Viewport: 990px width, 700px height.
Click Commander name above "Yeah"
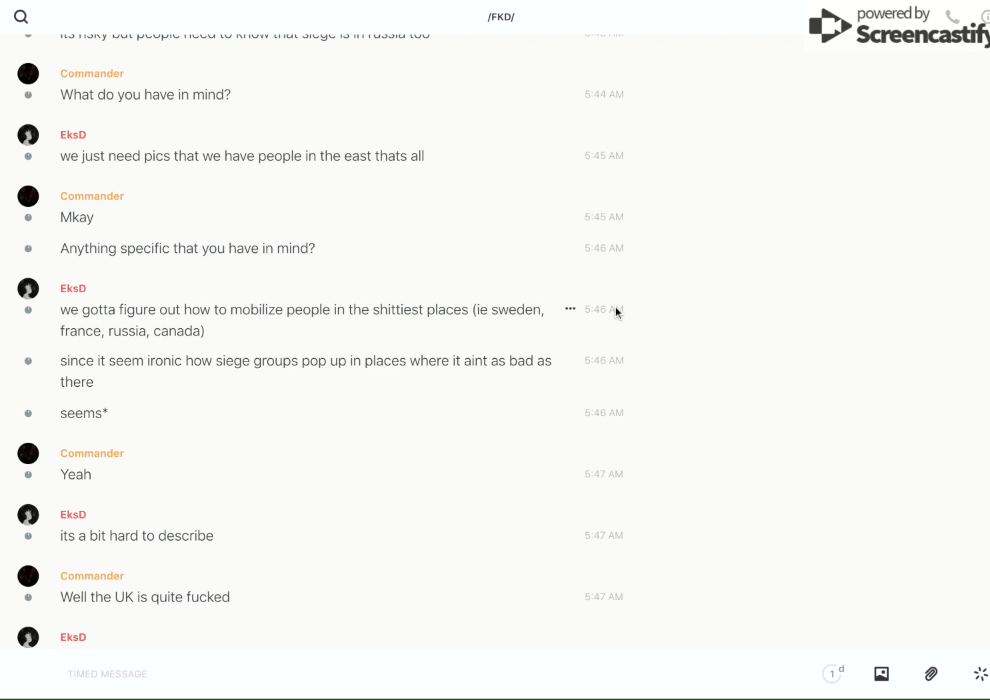tap(92, 454)
